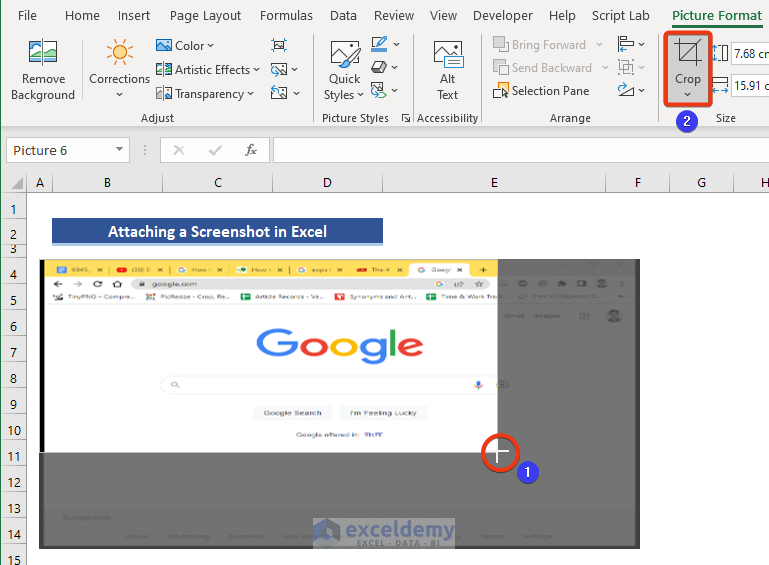
Task: Open the Picture Styles dialog launcher
Action: click(x=406, y=118)
